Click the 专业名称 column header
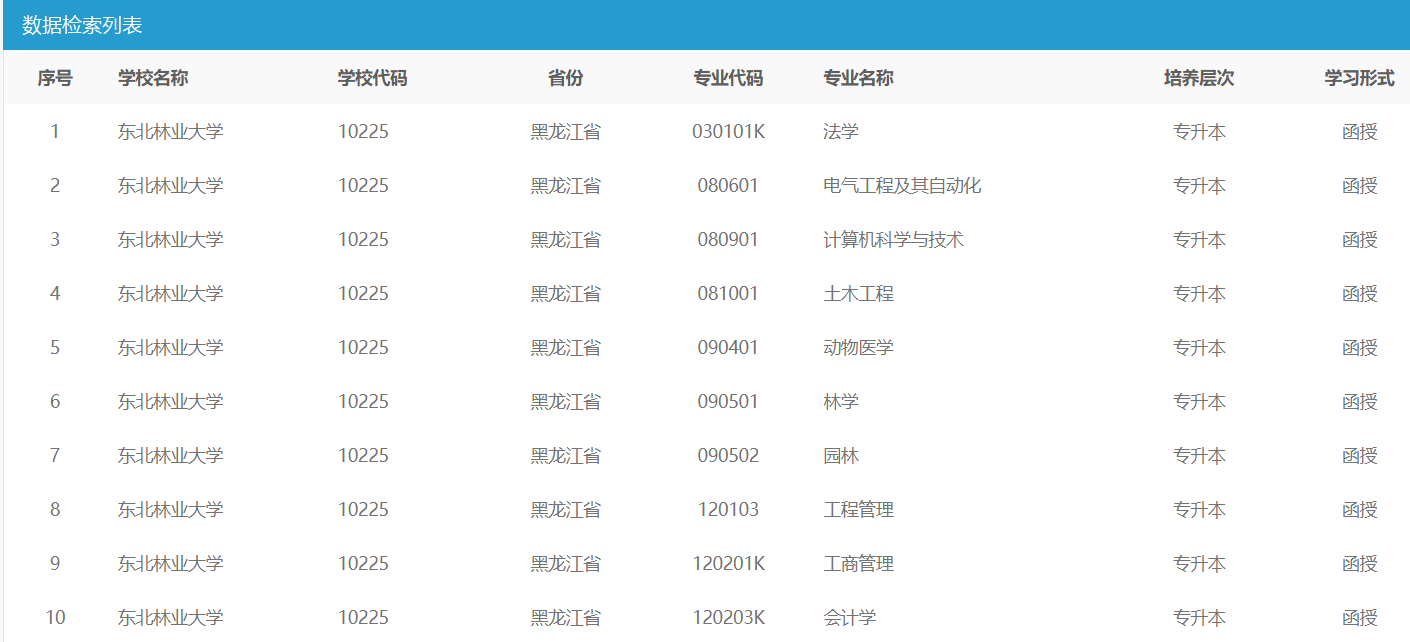Screen dimensions: 1410x642 858,78
